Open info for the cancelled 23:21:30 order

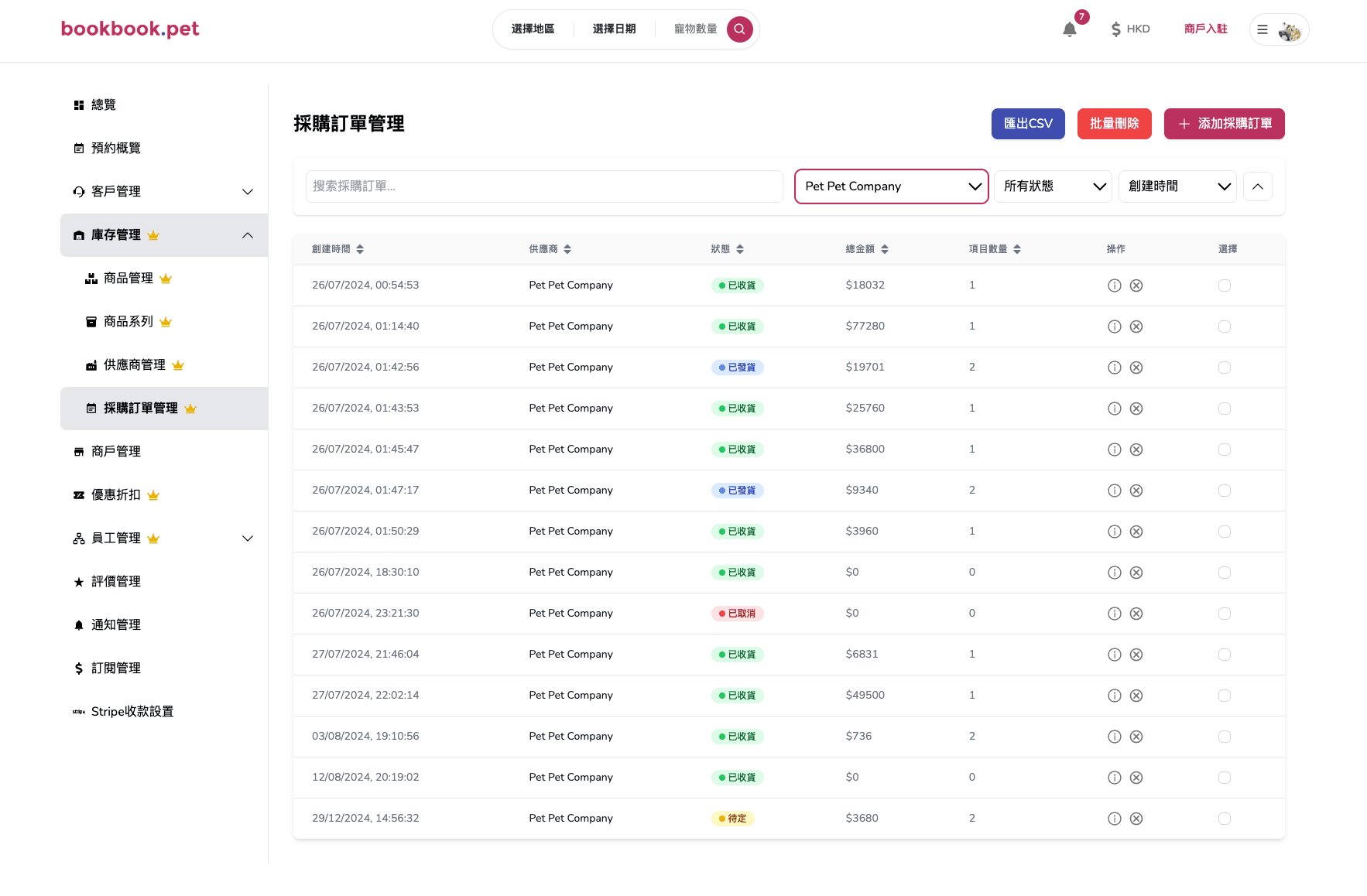(1115, 614)
